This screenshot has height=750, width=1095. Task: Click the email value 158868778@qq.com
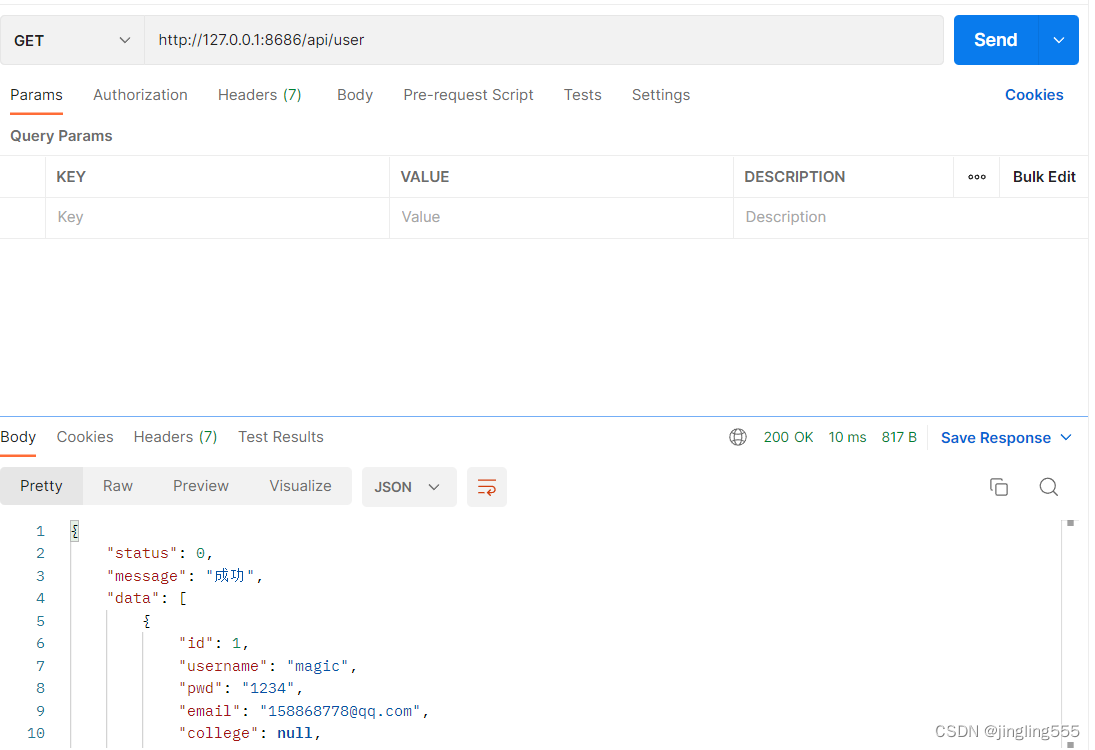tap(340, 711)
